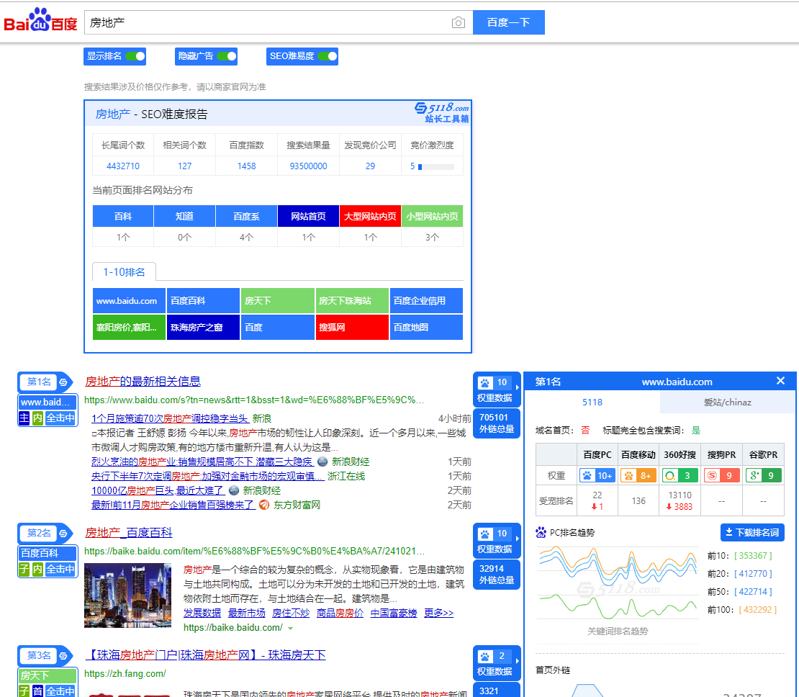
Task: Click the dark blue 珠海房产之窗 tile
Action: (203, 327)
